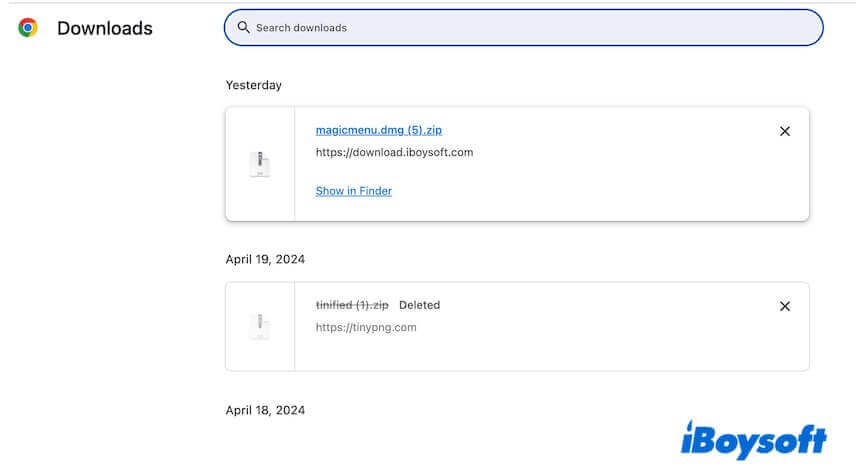Click the zip file icon for tinified (1).zip
Image resolution: width=856 pixels, height=469 pixels.
tap(260, 326)
